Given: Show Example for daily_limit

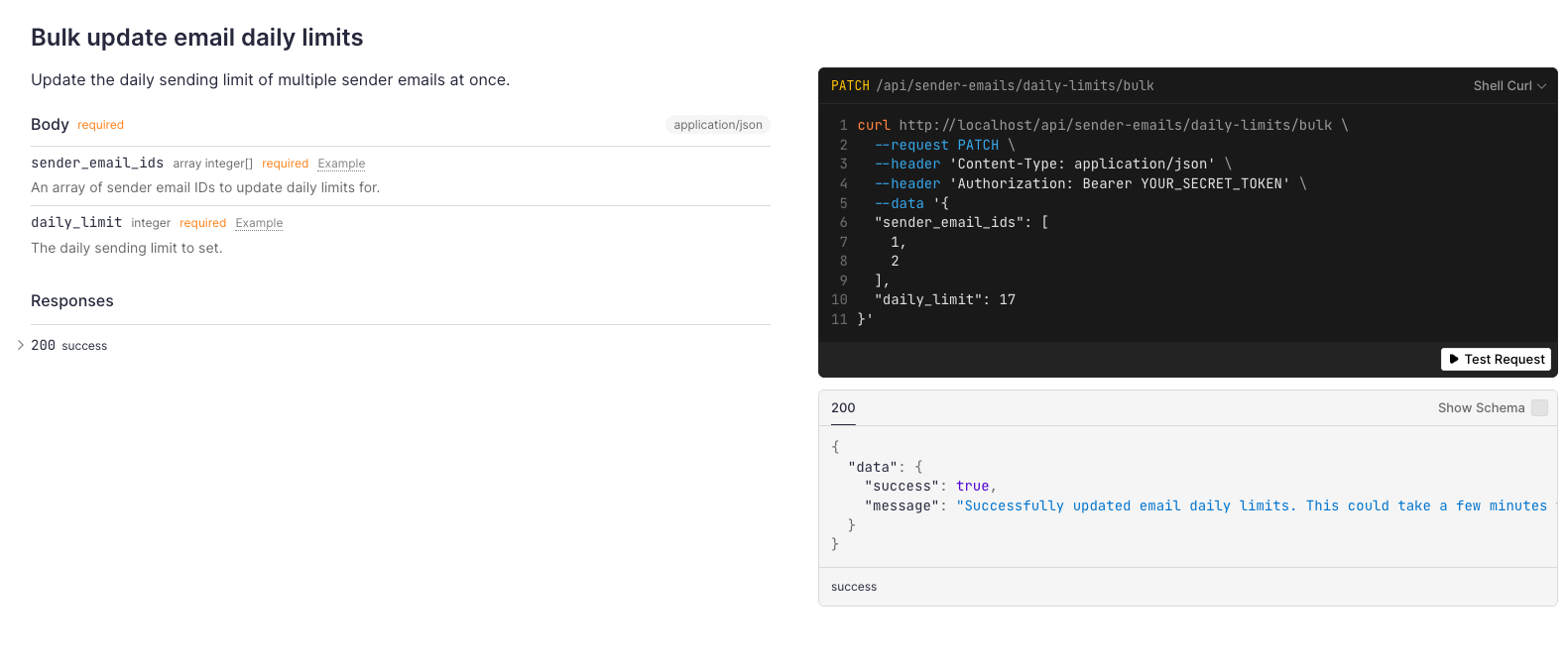Looking at the screenshot, I should coord(259,223).
